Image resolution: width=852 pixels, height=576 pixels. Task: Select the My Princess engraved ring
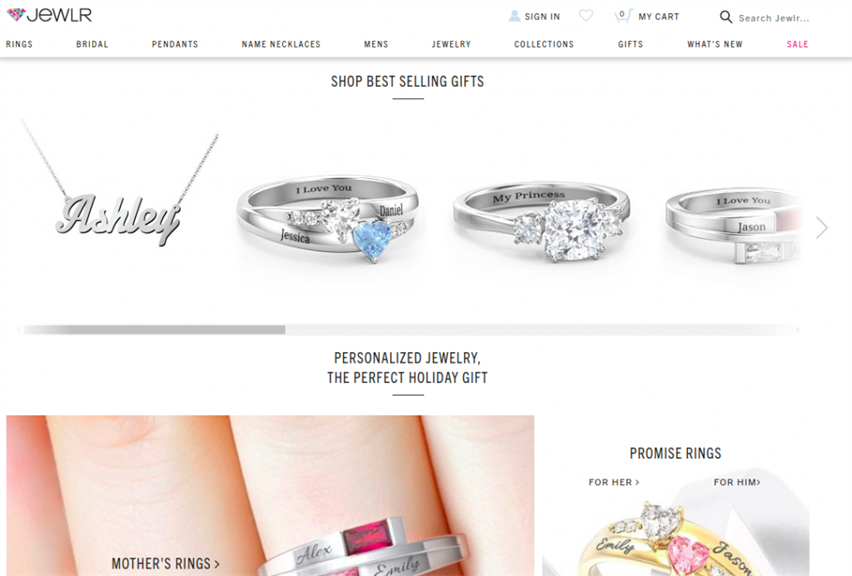coord(542,222)
